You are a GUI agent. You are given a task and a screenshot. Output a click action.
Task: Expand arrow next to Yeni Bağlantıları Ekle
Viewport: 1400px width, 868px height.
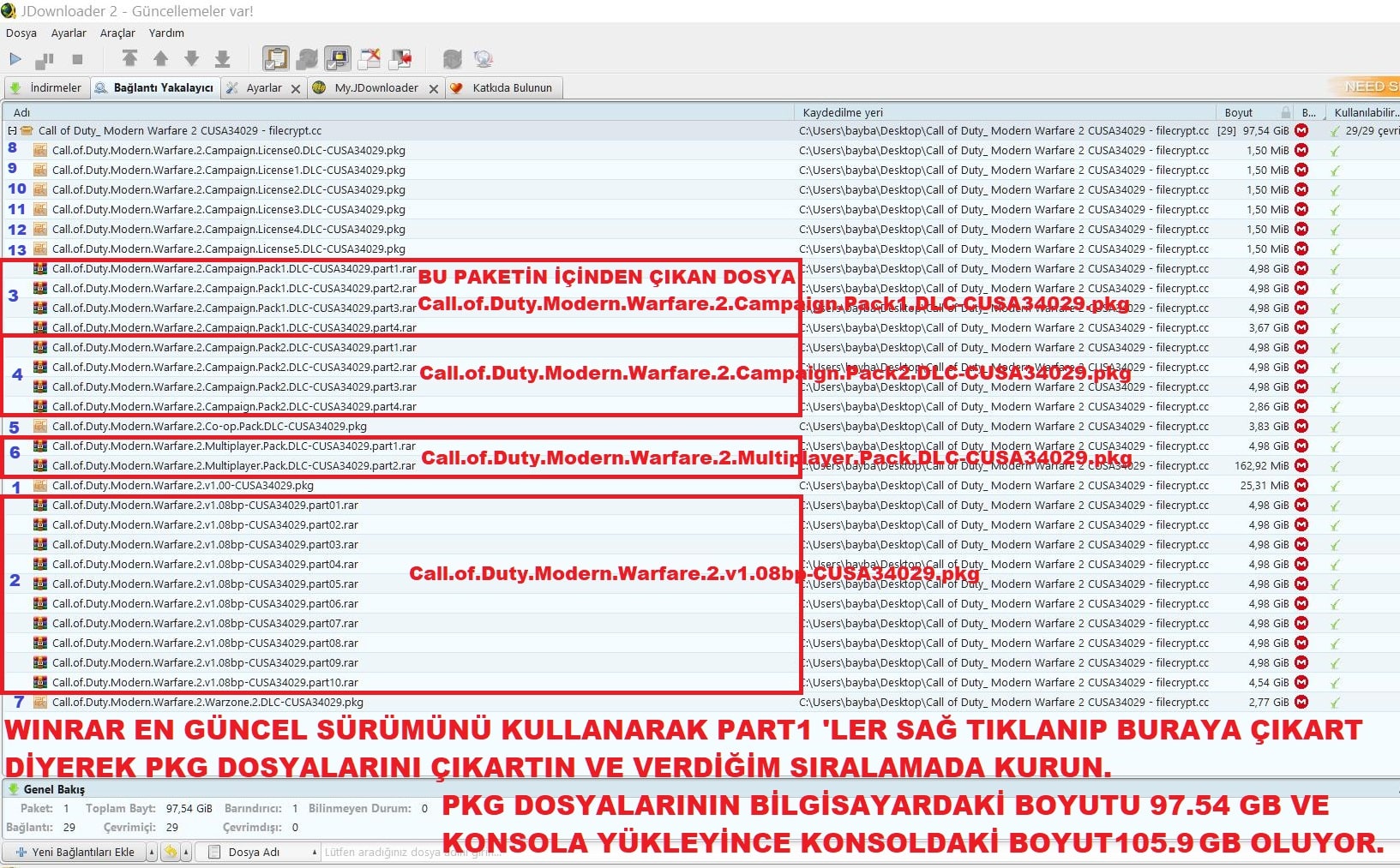[152, 852]
